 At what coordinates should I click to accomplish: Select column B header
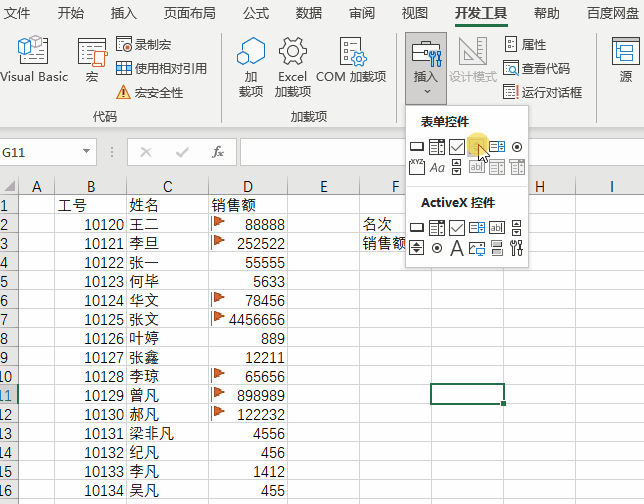(90, 186)
